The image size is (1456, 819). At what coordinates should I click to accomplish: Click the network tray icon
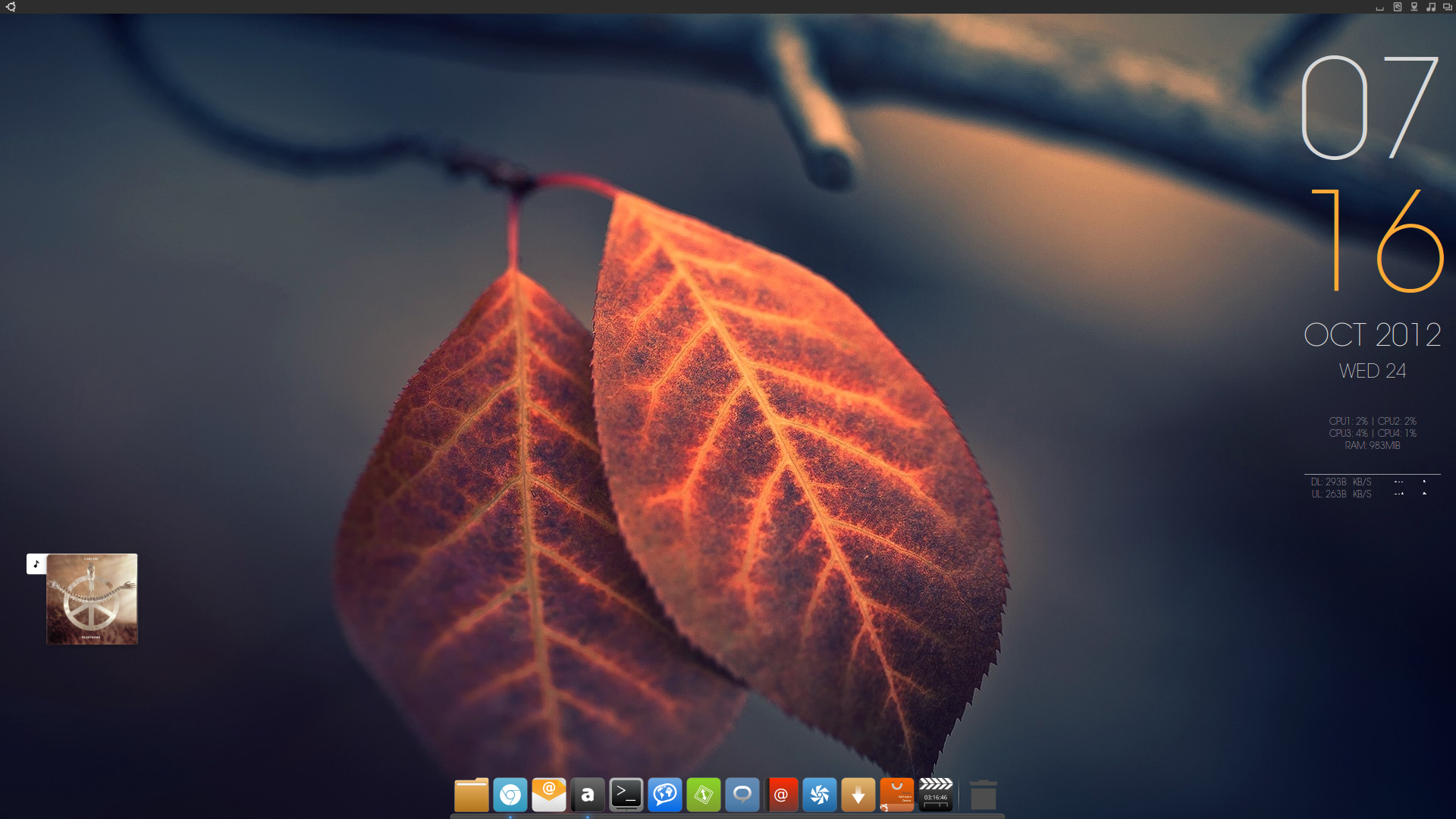(1414, 7)
